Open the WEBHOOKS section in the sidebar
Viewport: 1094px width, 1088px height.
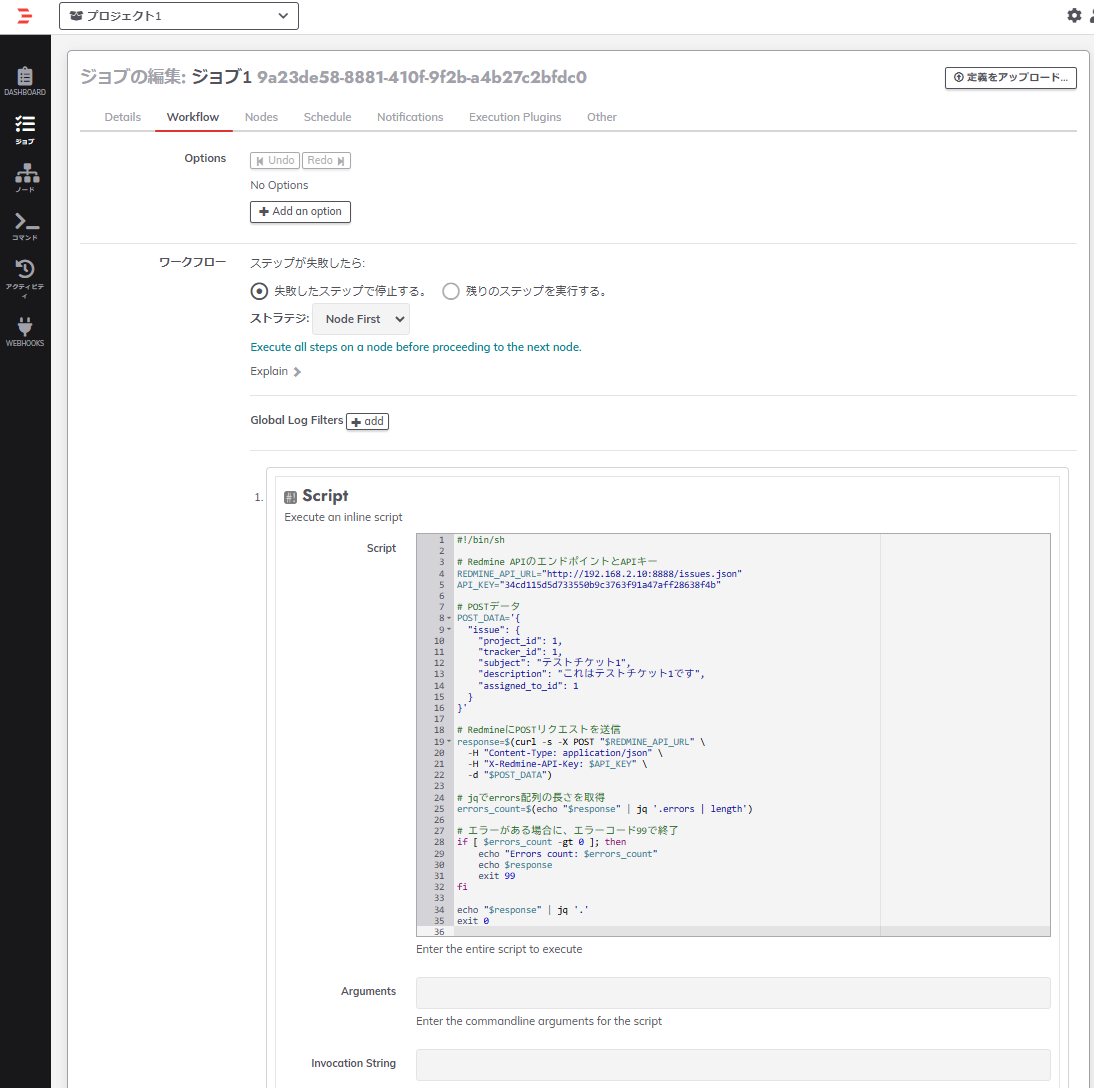coord(24,330)
